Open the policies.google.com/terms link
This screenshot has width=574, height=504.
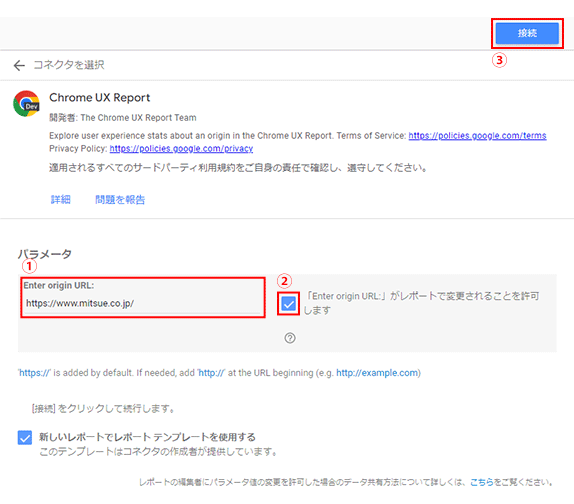pos(477,136)
